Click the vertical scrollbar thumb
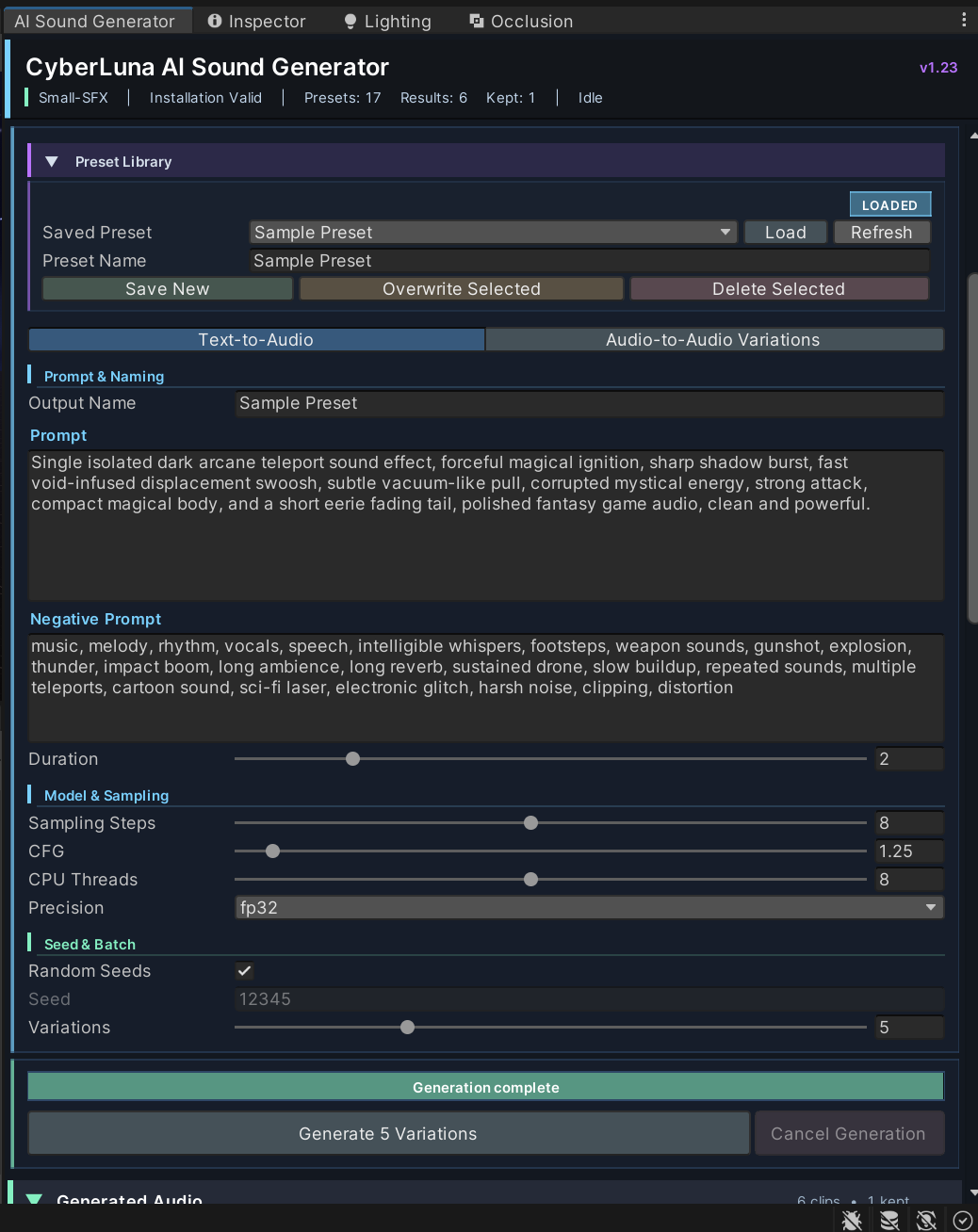 coord(972,447)
